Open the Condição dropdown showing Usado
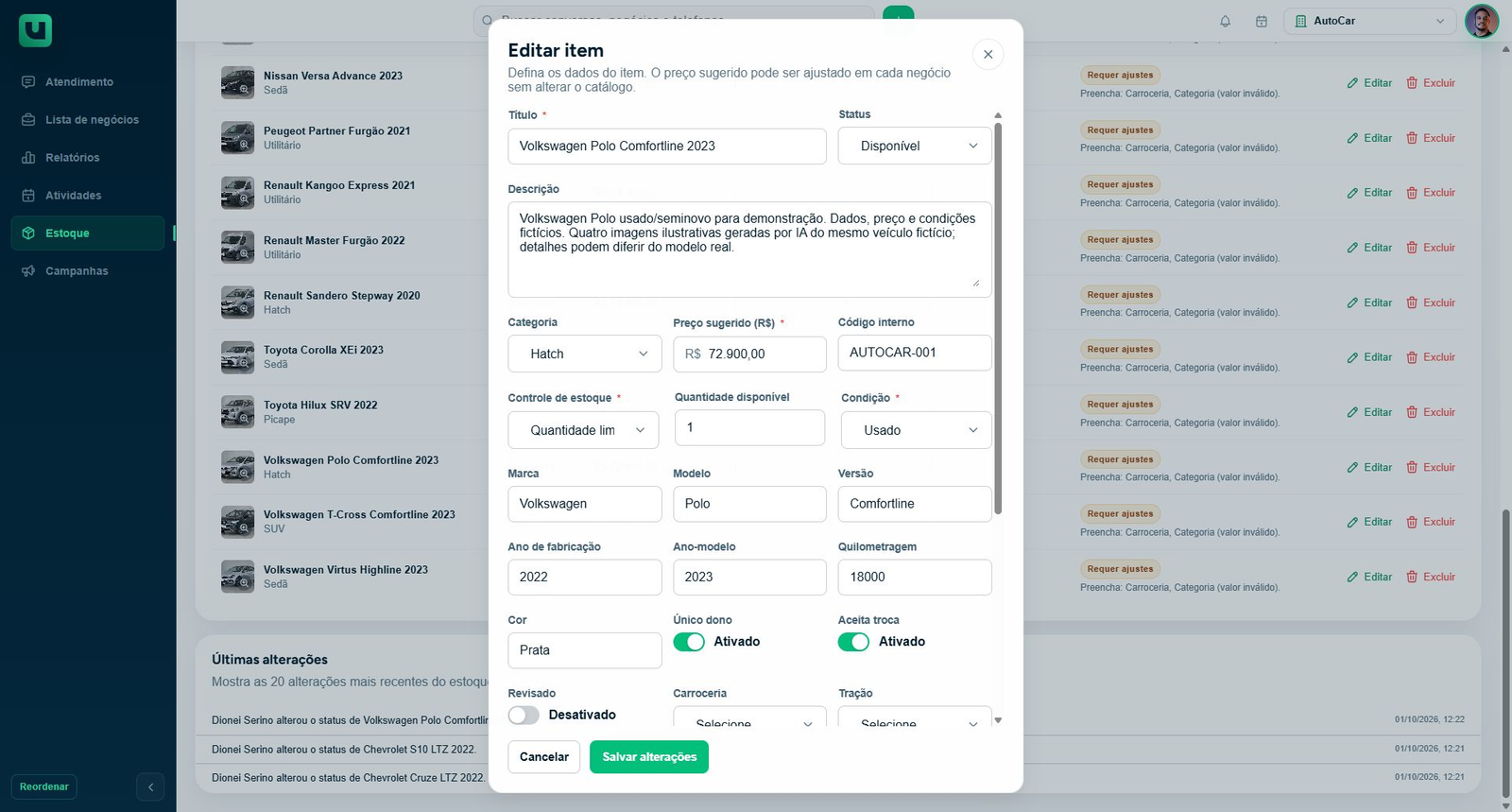This screenshot has height=812, width=1512. [x=917, y=430]
